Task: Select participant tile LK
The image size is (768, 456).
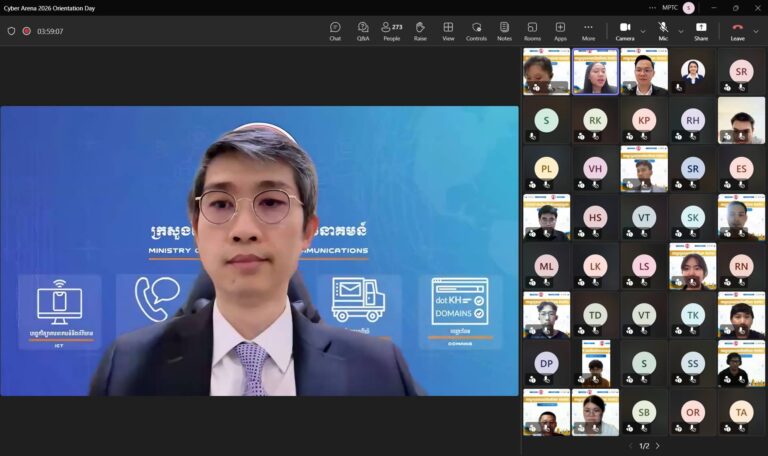Action: click(595, 266)
